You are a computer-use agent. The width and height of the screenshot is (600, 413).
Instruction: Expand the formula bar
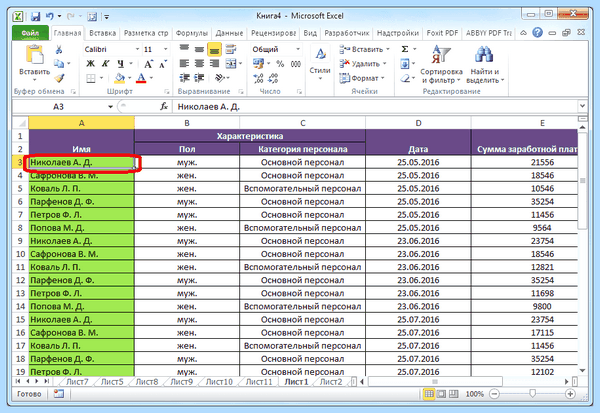[x=582, y=106]
